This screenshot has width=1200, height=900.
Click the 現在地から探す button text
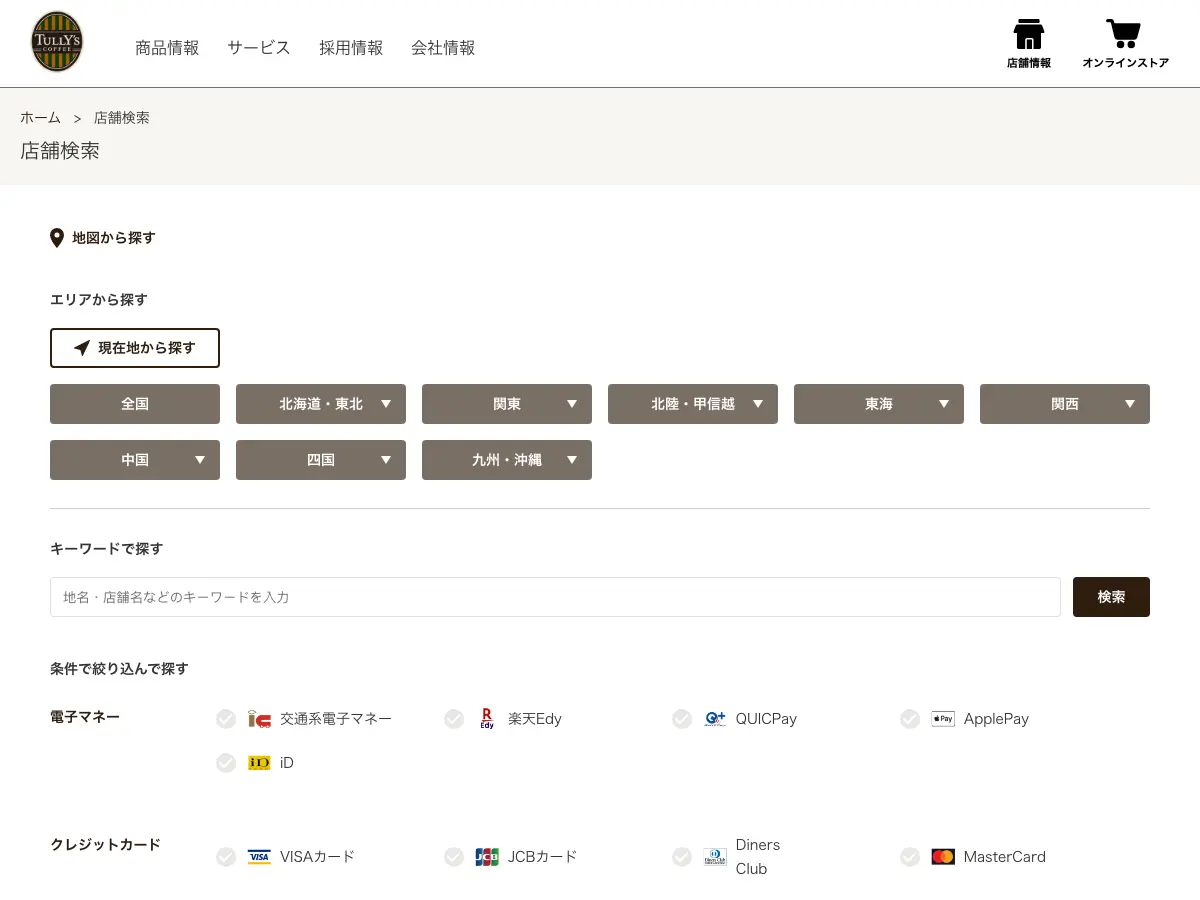tap(147, 348)
